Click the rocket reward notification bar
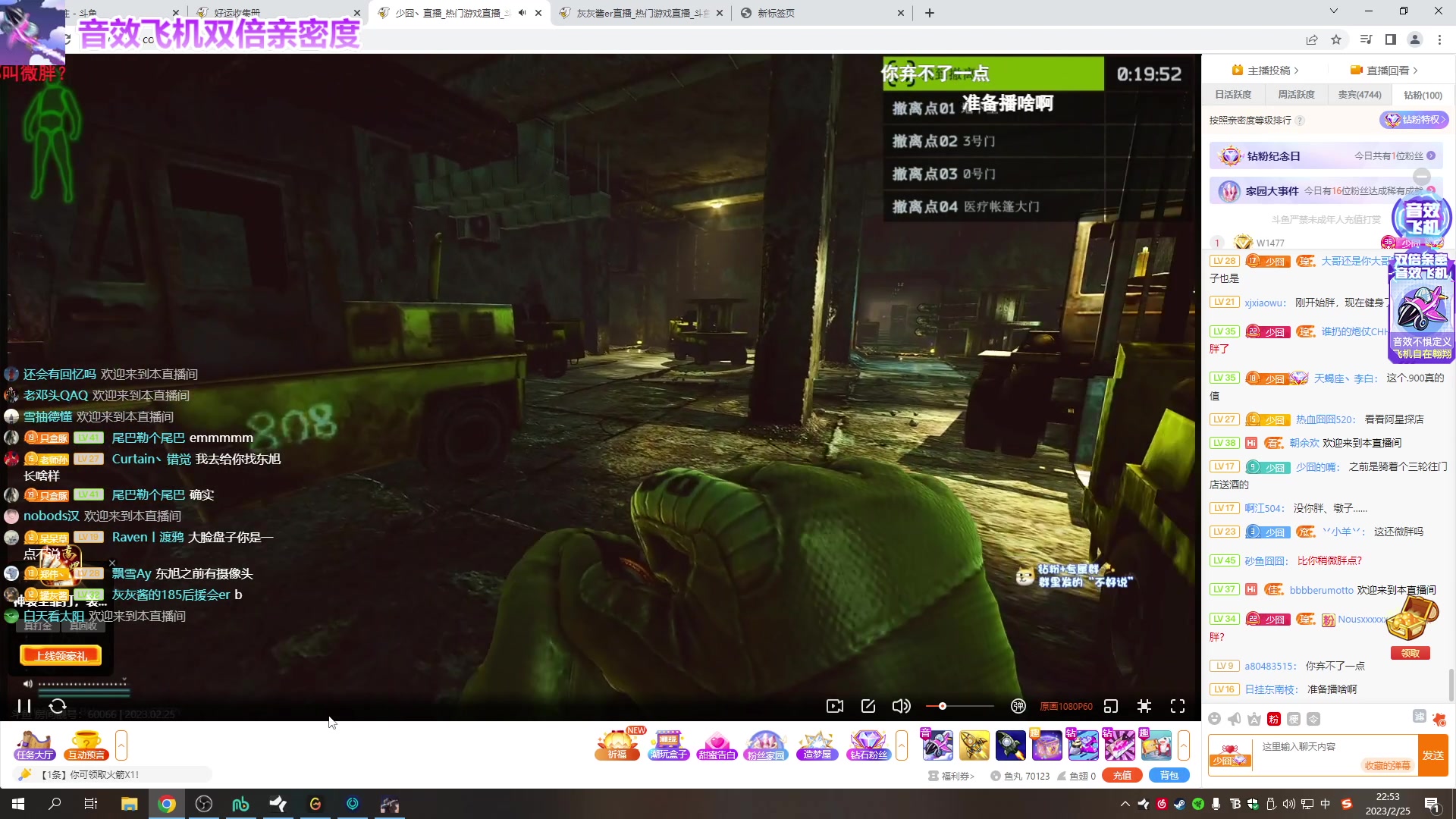The image size is (1456, 819). pyautogui.click(x=112, y=774)
